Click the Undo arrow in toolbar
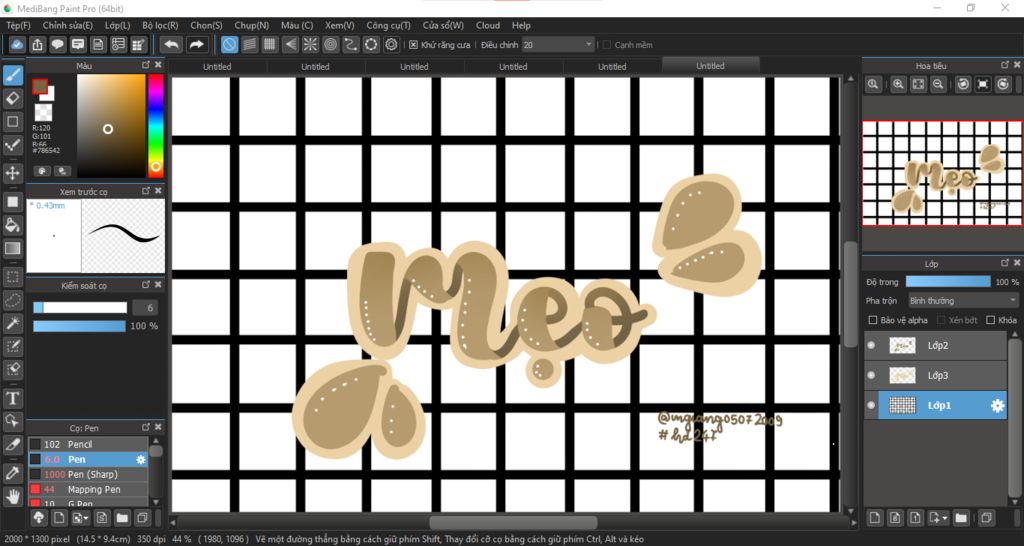 (171, 44)
